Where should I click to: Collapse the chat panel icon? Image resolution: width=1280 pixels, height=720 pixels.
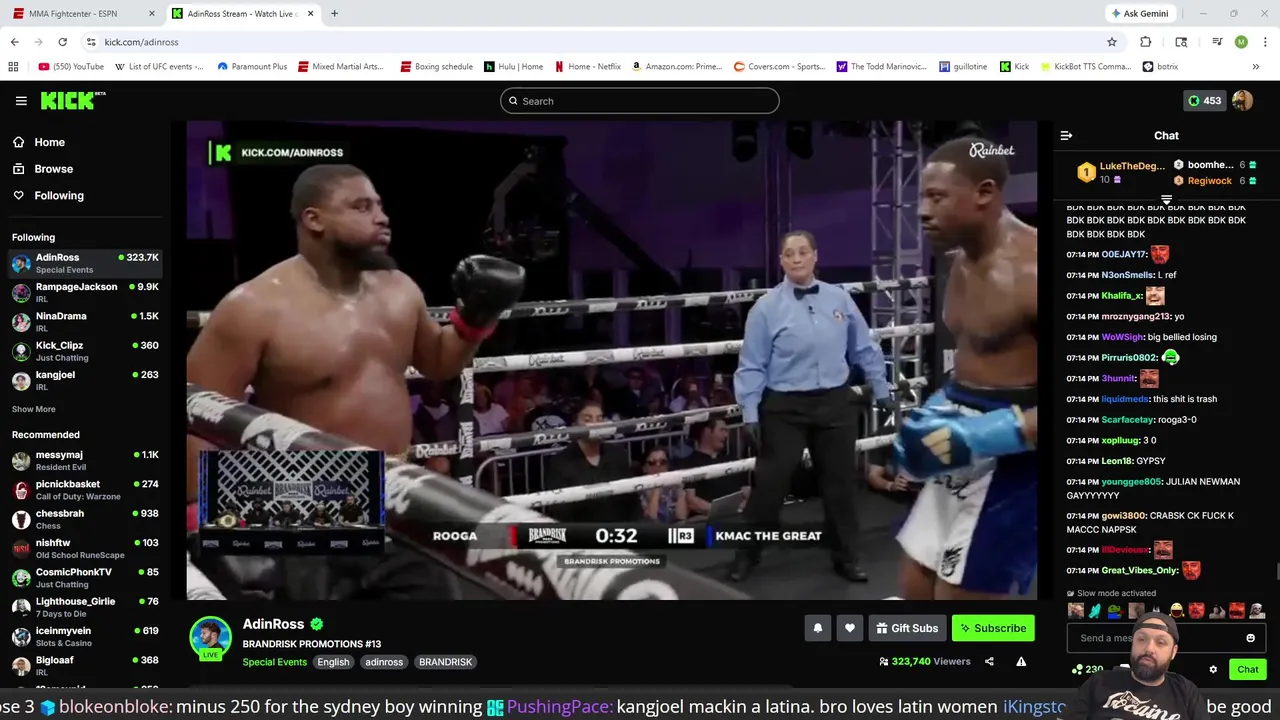click(1066, 135)
